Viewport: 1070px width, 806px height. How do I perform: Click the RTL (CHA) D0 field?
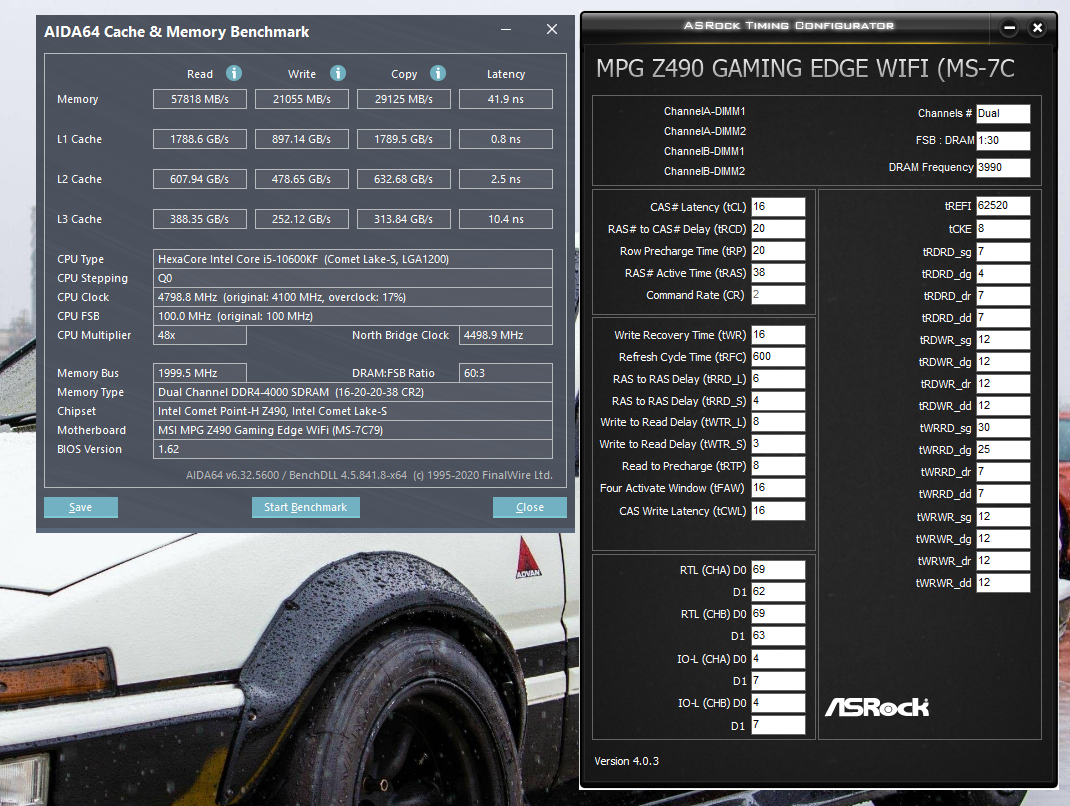tap(778, 570)
